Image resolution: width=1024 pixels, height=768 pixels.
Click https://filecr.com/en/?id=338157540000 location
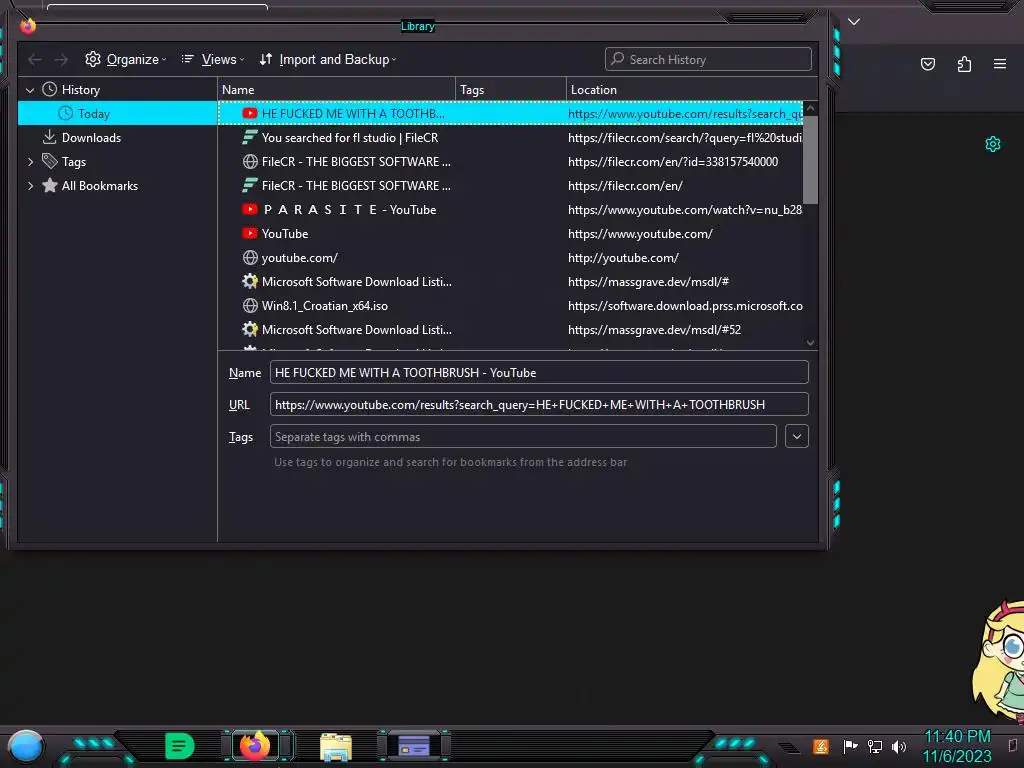[x=673, y=162]
